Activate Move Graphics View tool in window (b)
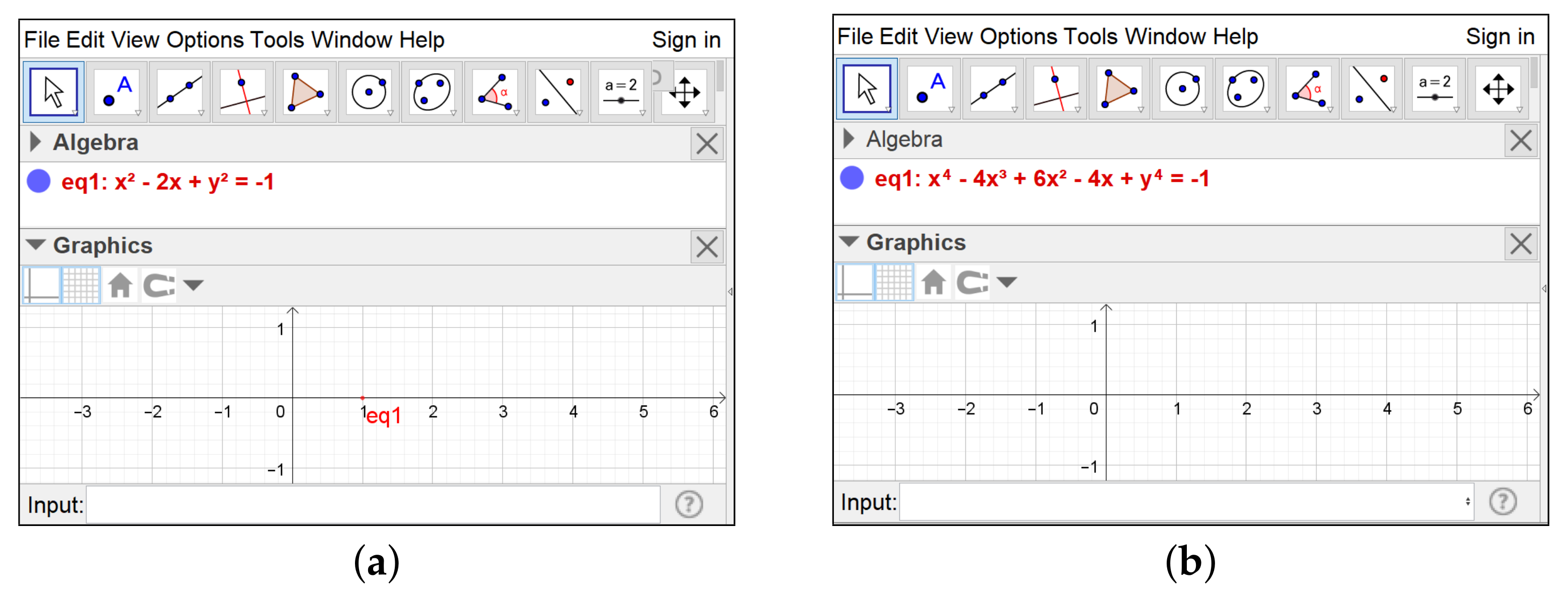Image resolution: width=1568 pixels, height=594 pixels. click(1498, 90)
